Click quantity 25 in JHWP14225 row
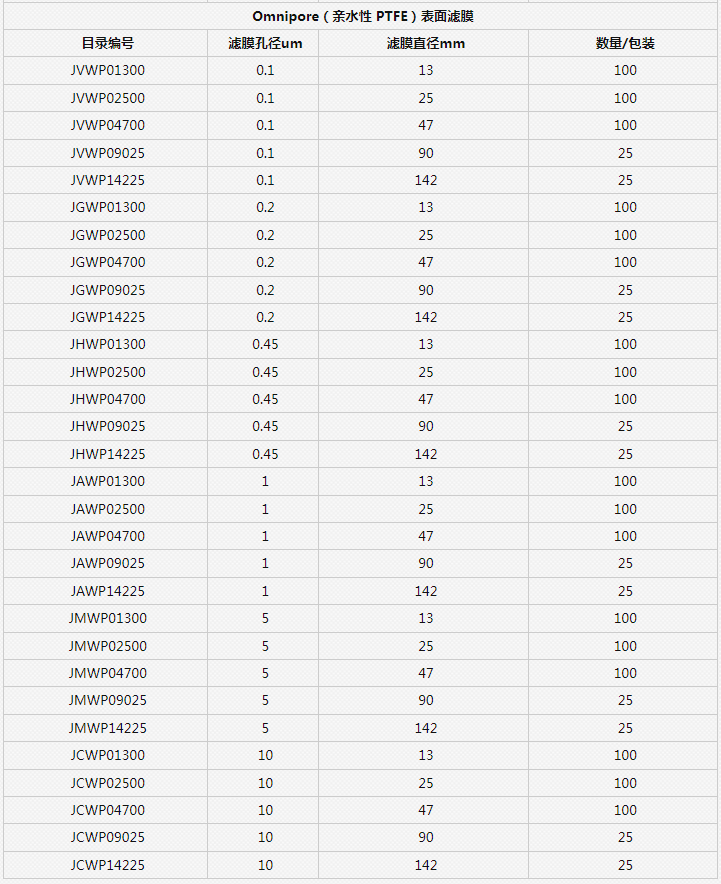 625,454
